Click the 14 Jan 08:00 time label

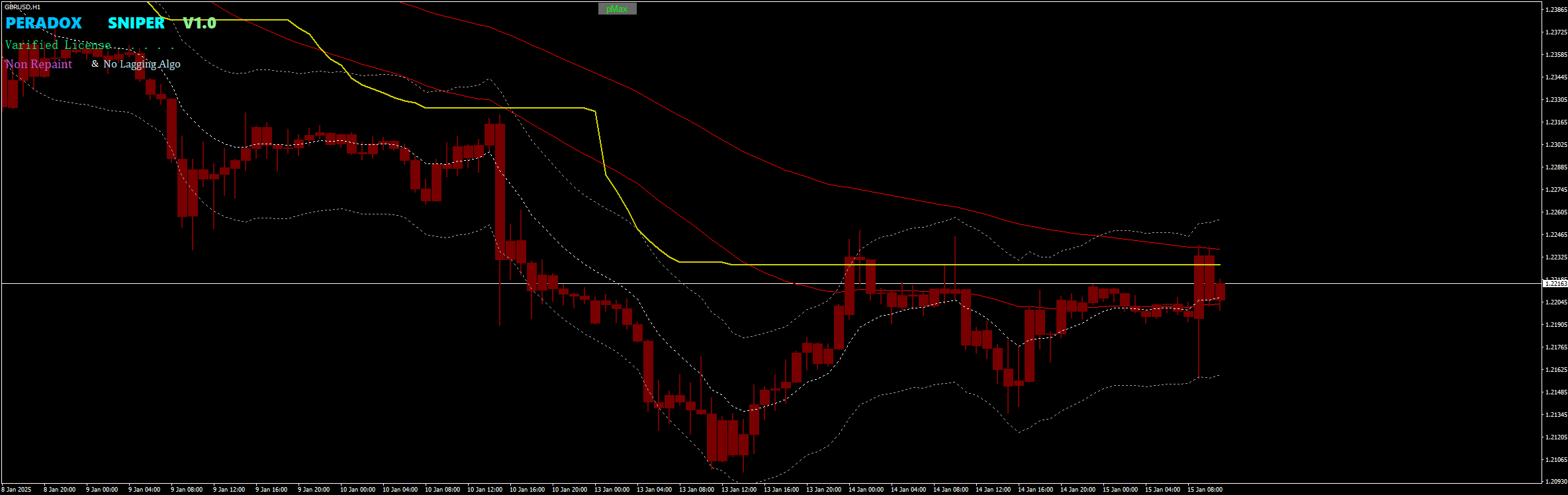click(951, 490)
